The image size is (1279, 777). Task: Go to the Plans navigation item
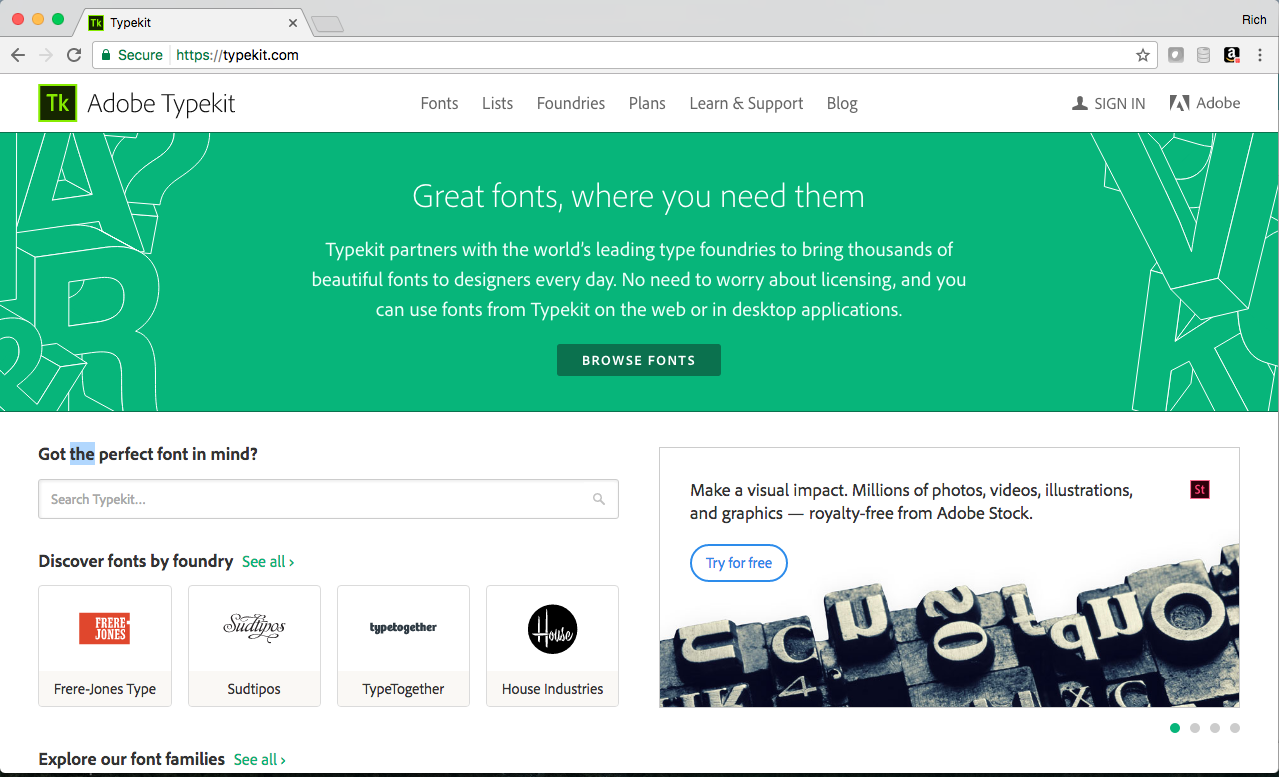click(647, 103)
